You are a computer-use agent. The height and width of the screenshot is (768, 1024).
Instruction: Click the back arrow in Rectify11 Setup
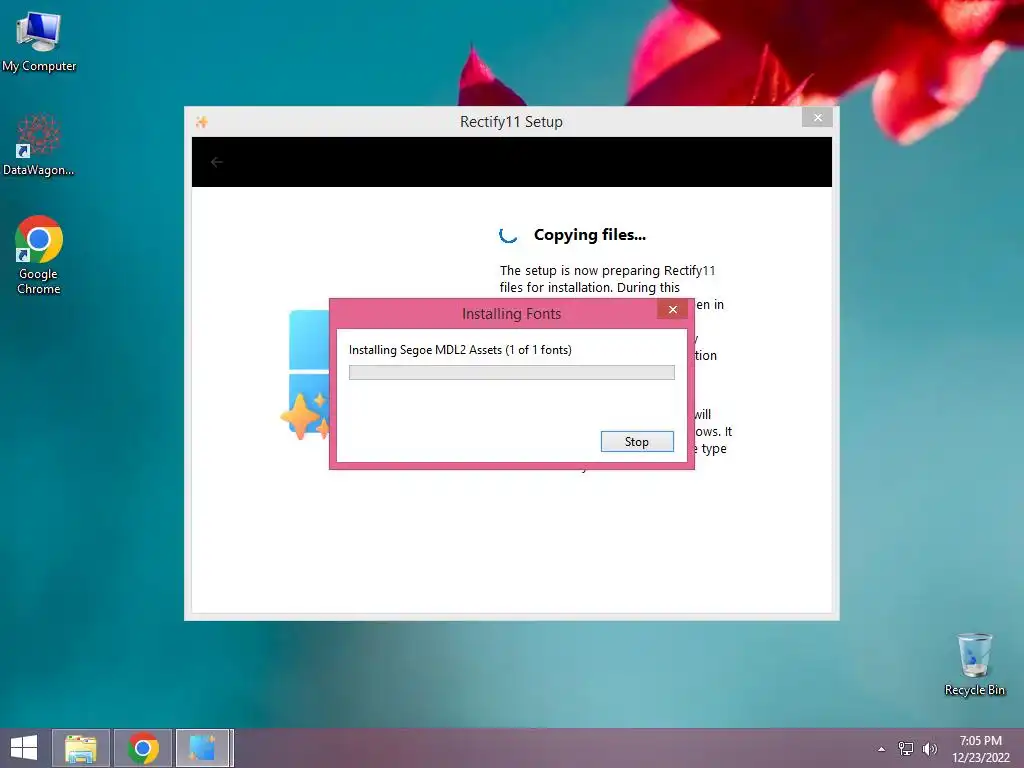(x=217, y=162)
